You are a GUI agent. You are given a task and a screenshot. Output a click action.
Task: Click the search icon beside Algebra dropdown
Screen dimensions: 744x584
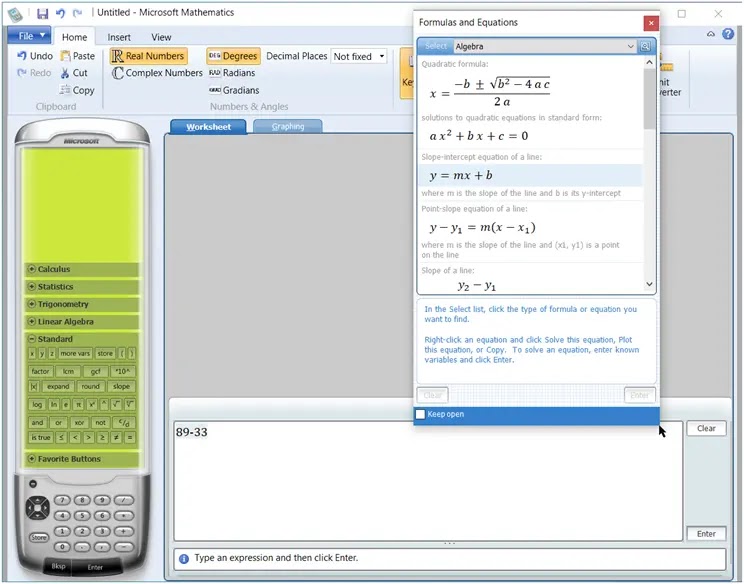(645, 46)
